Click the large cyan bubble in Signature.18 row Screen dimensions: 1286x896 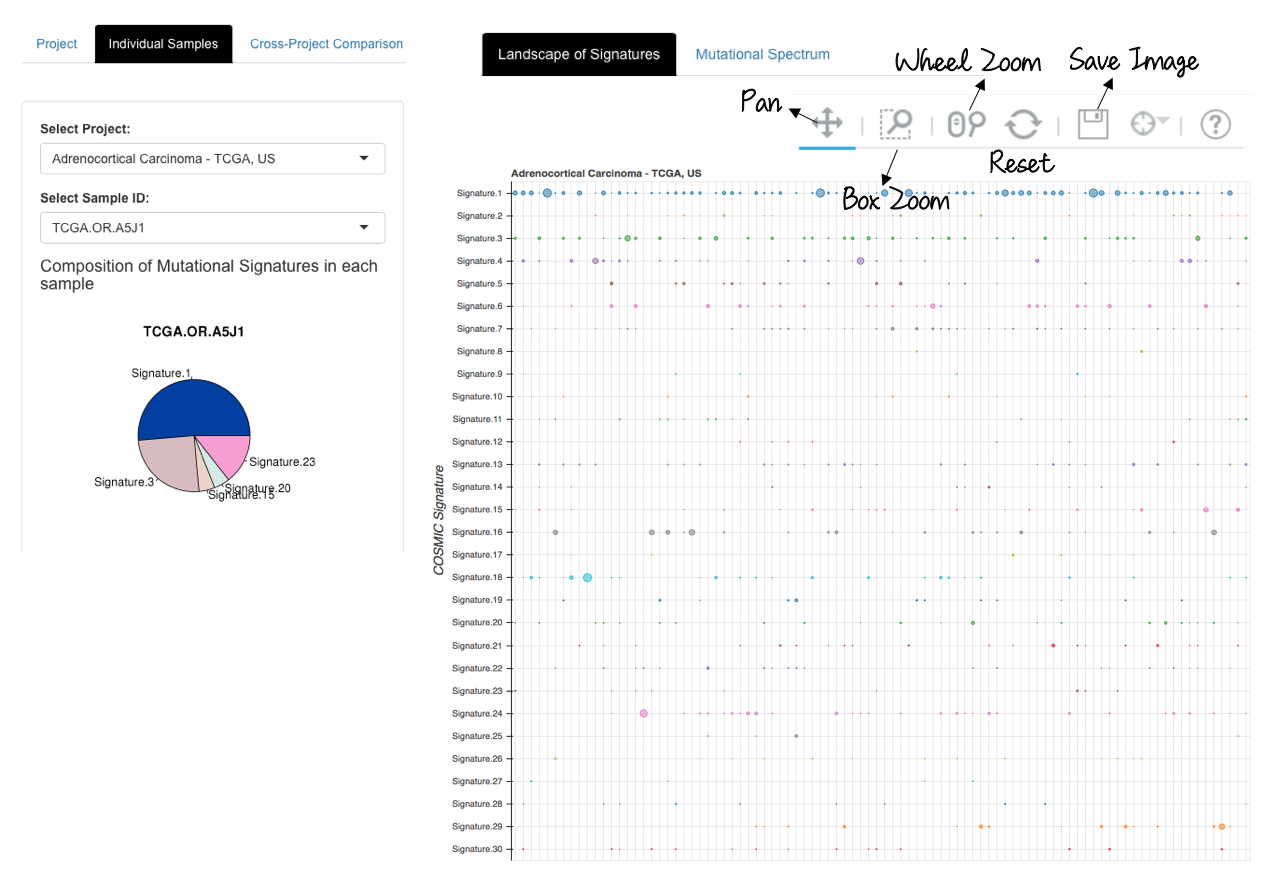(x=587, y=577)
